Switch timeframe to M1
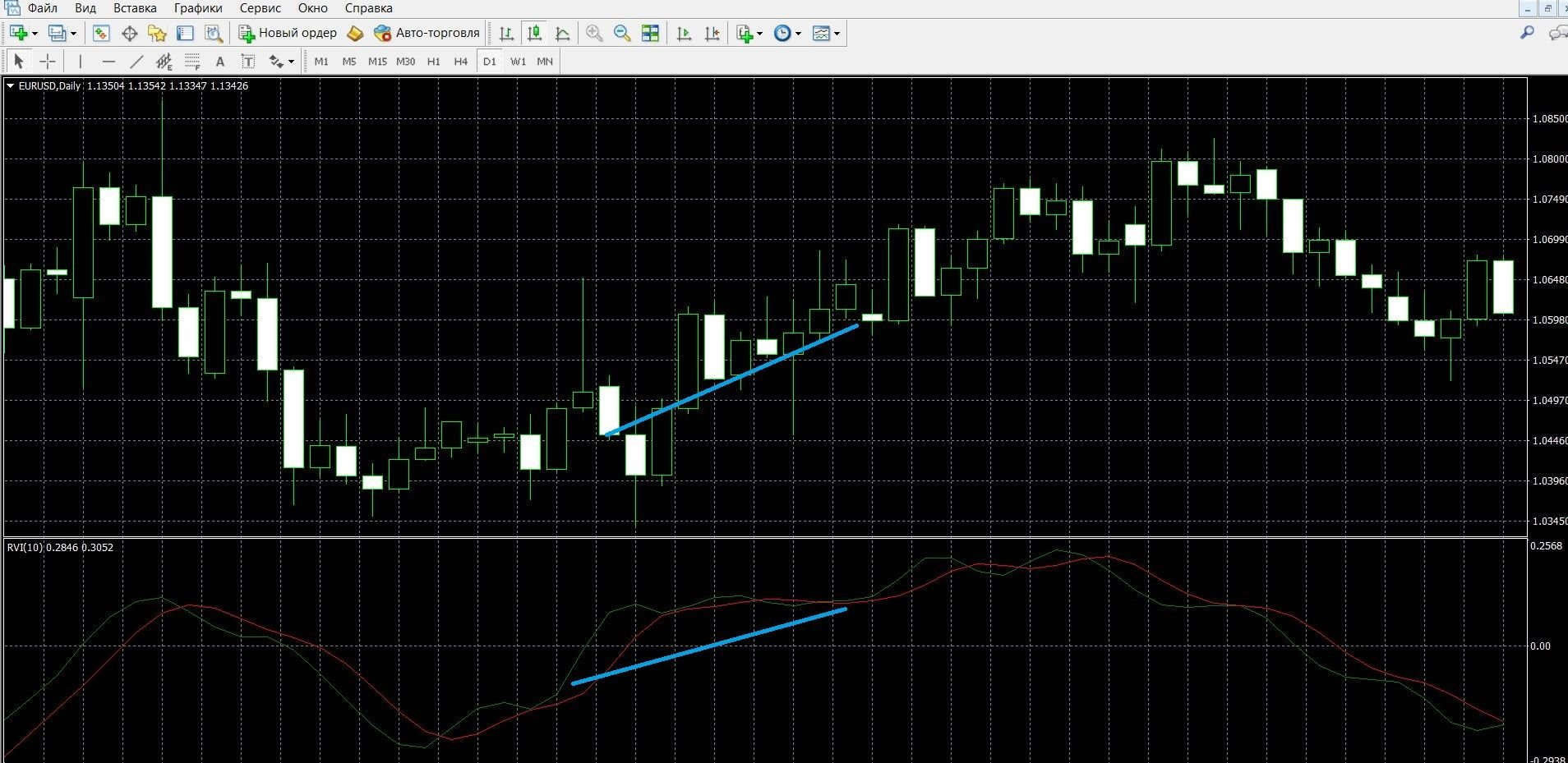This screenshot has width=1568, height=763. tap(321, 62)
